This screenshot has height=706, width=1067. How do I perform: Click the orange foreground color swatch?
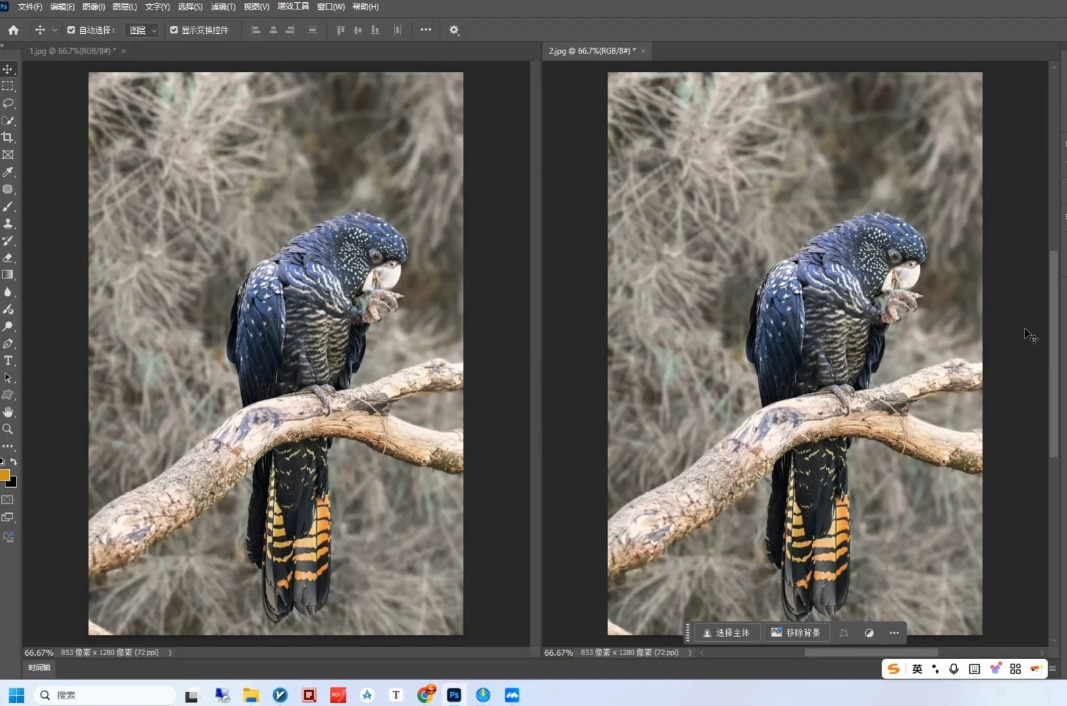[x=5, y=476]
